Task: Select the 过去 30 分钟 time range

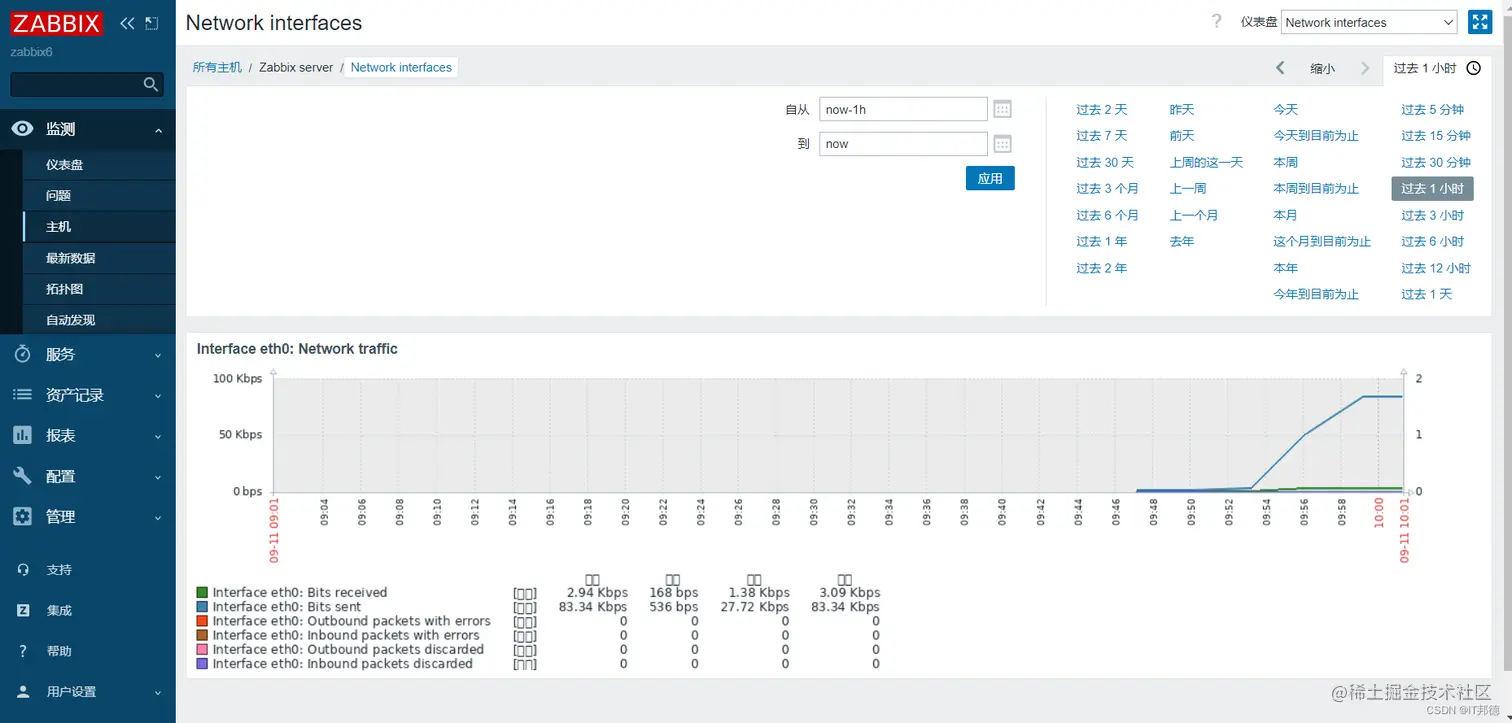Action: [x=1436, y=162]
